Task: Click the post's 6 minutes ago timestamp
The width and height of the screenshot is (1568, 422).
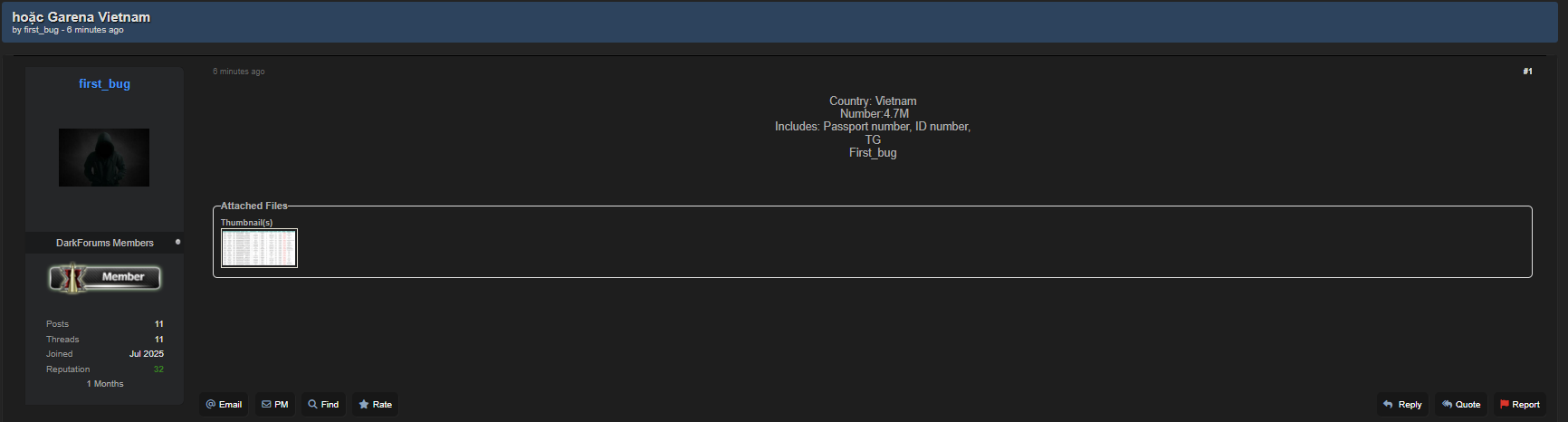Action: [239, 72]
